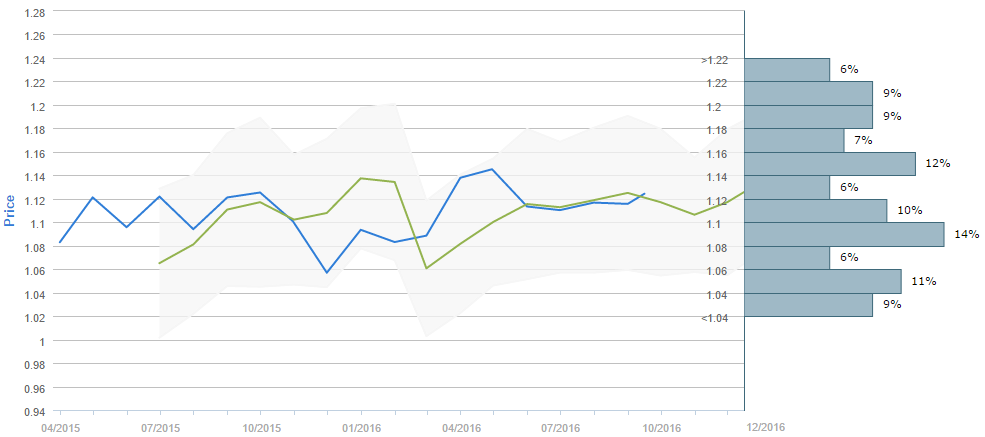
Task: Click the 1.28 y-axis label
Action: 33,12
